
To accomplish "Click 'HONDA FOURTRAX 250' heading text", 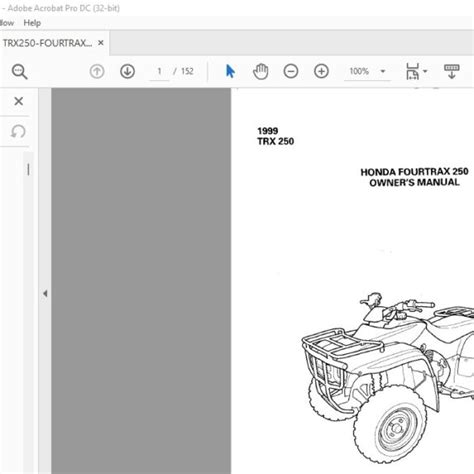I will (x=414, y=172).
